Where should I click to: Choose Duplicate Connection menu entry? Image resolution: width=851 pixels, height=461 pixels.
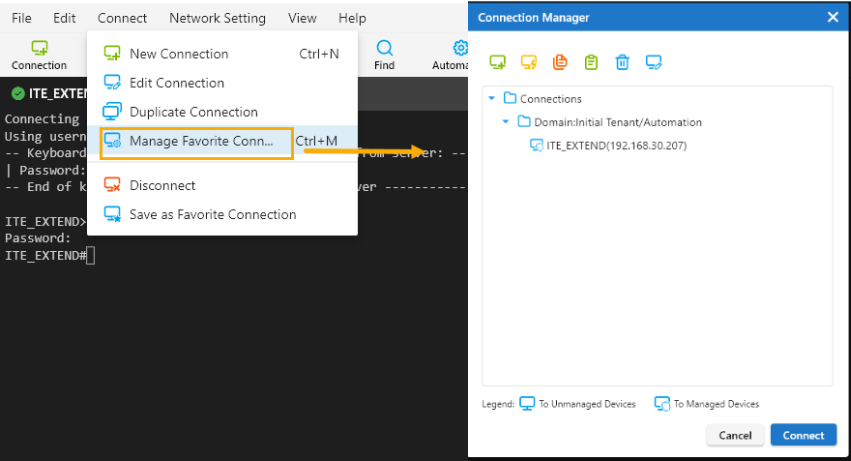[x=193, y=112]
